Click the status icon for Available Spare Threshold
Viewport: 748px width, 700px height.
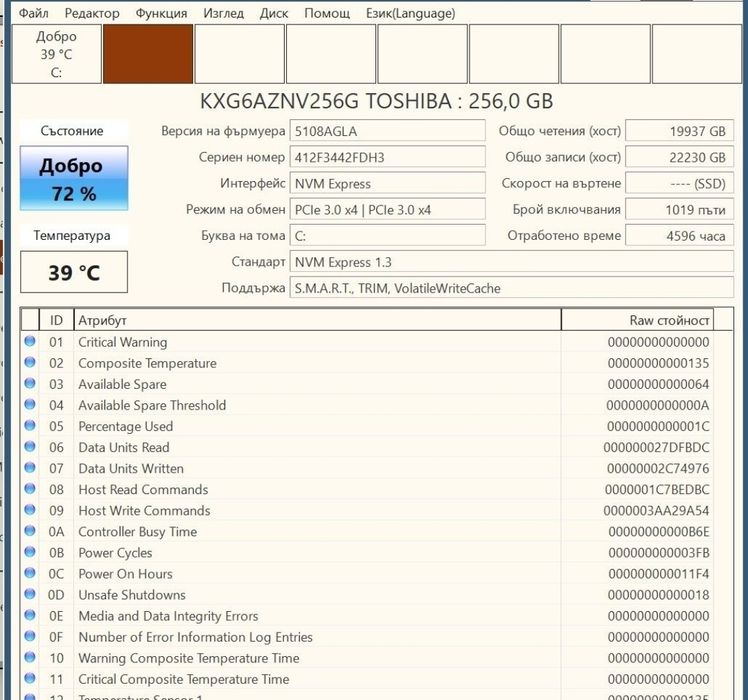30,404
